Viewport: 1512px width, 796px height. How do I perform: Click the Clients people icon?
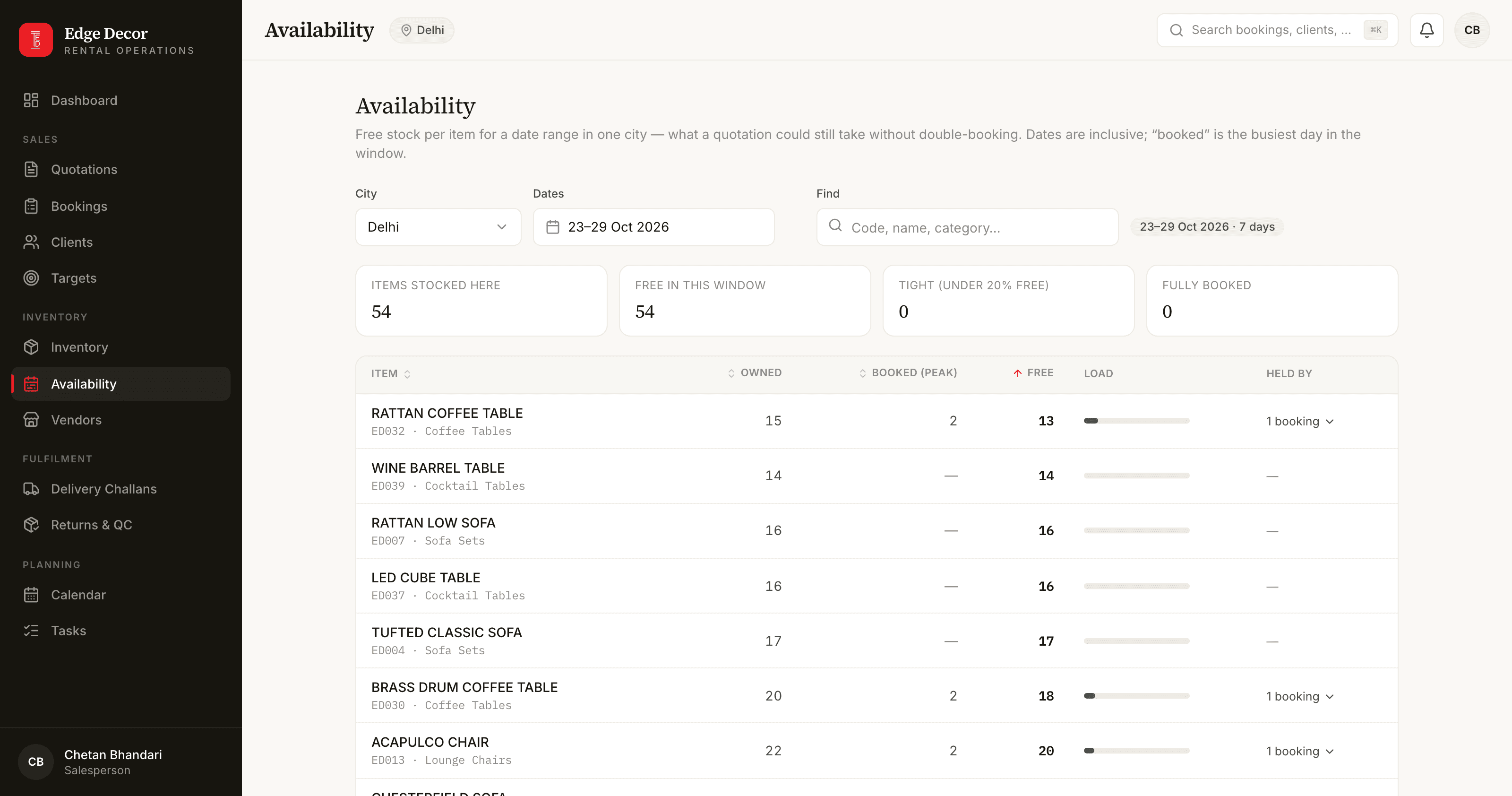(x=31, y=242)
